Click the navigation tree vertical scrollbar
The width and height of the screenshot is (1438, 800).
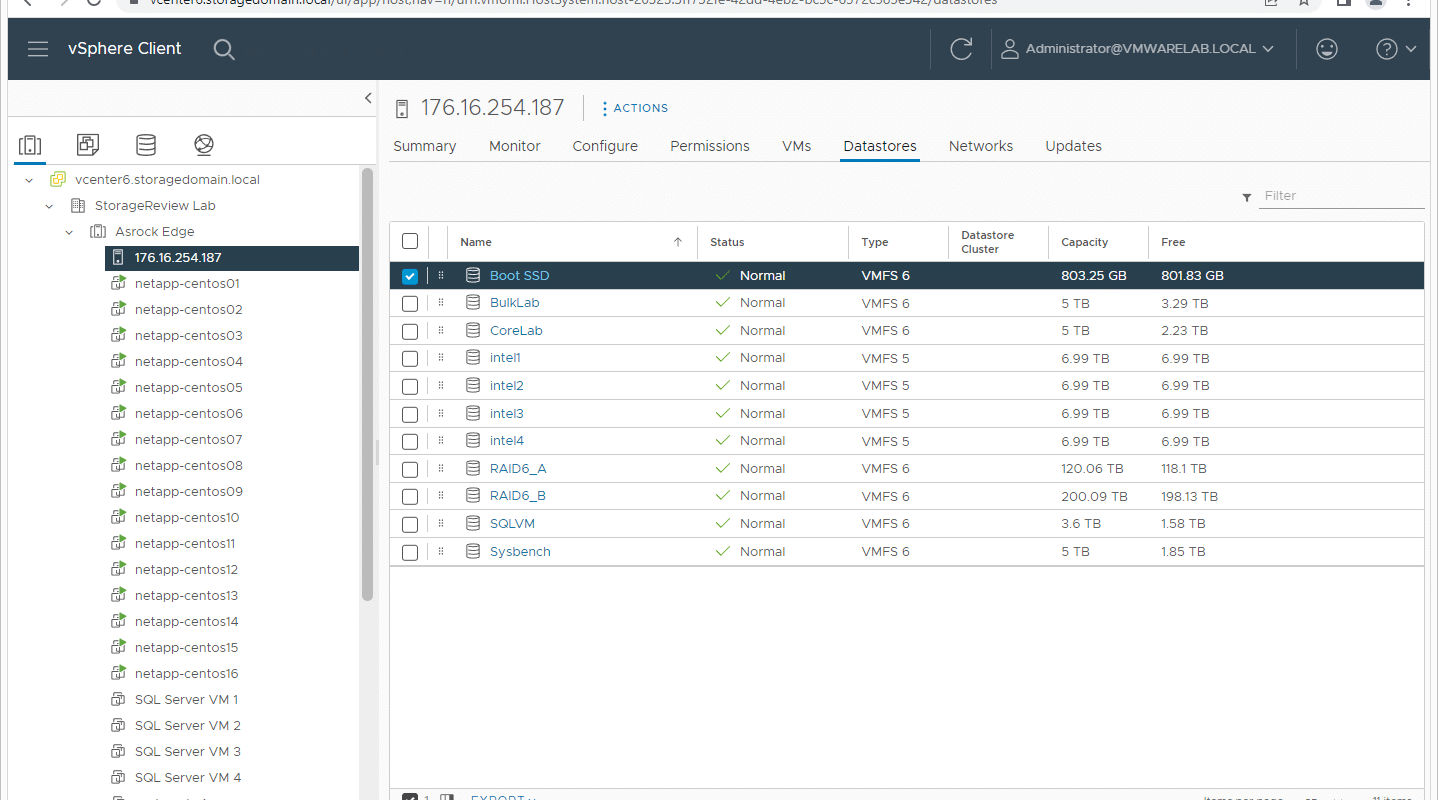(x=367, y=385)
